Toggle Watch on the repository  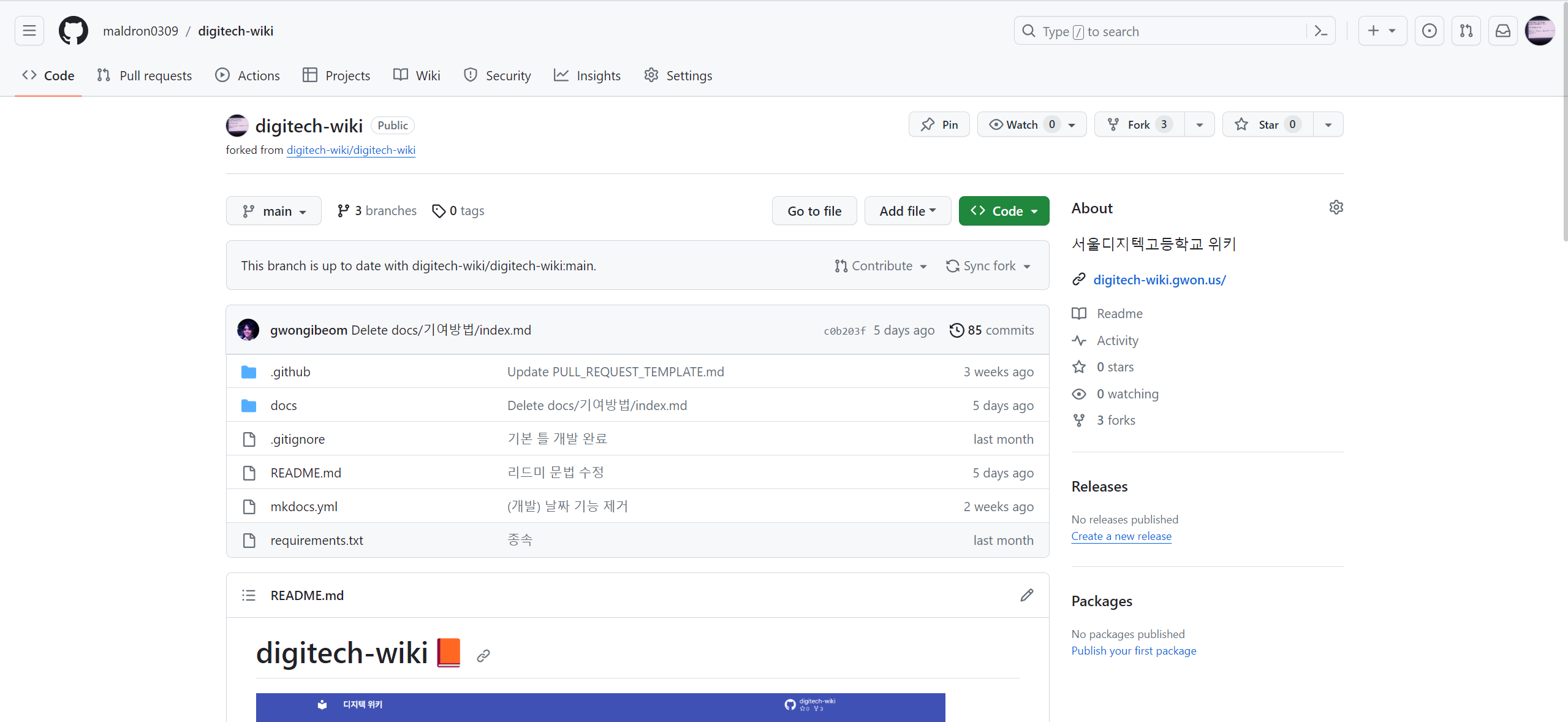(x=1021, y=124)
